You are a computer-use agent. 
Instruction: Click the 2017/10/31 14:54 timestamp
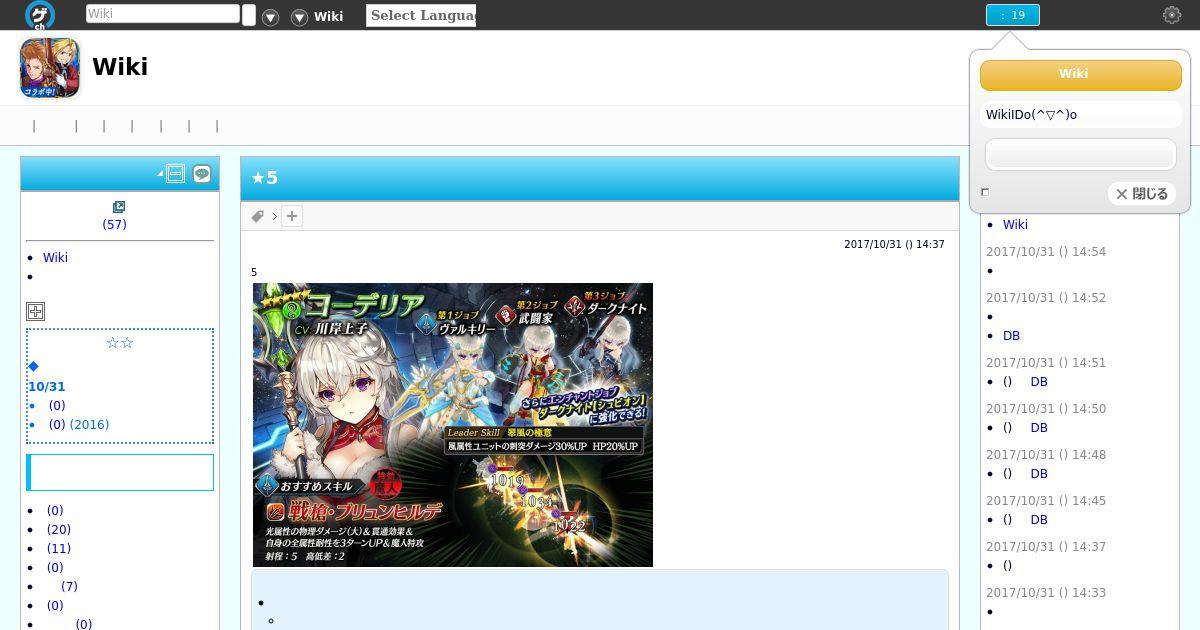click(x=1046, y=251)
